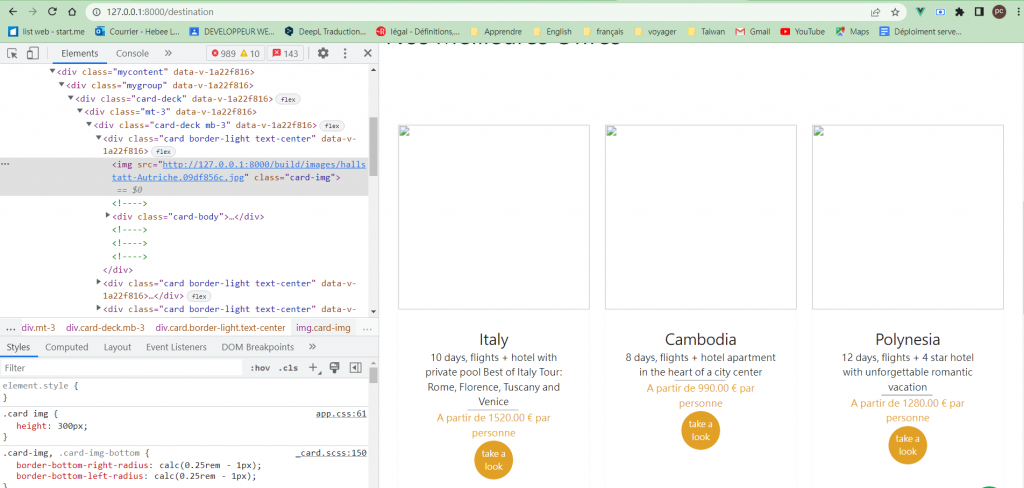The image size is (1024, 488).
Task: Click the Italy take a look button
Action: point(494,460)
